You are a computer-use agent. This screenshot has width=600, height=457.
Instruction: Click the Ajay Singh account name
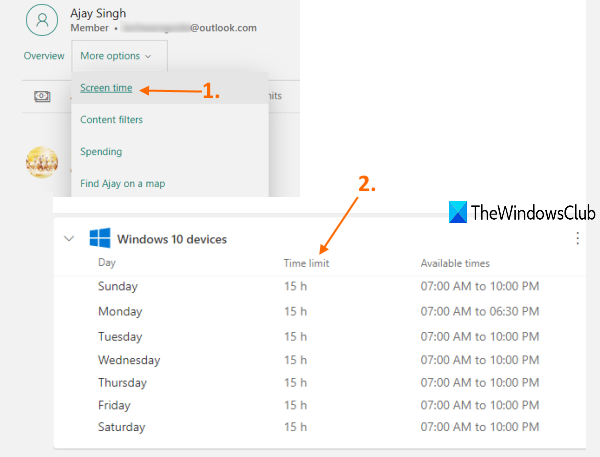pos(99,13)
